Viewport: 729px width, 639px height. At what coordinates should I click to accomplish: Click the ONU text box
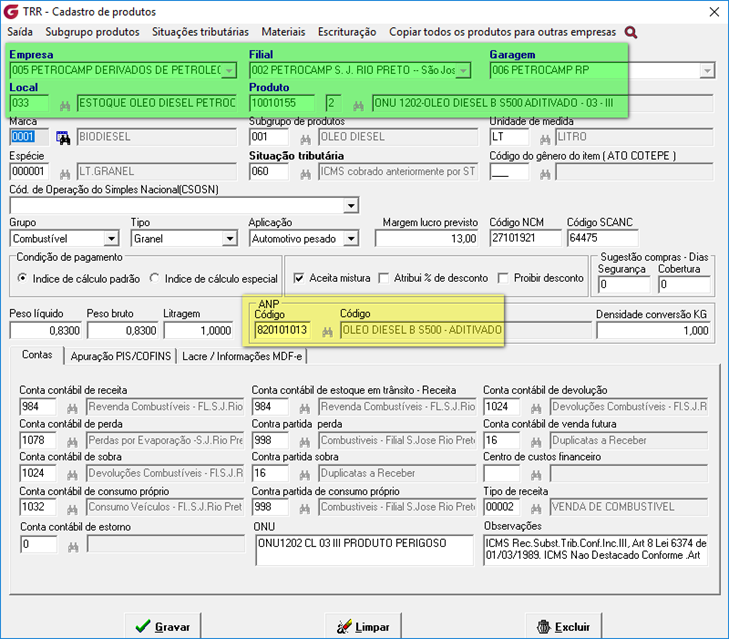click(364, 550)
